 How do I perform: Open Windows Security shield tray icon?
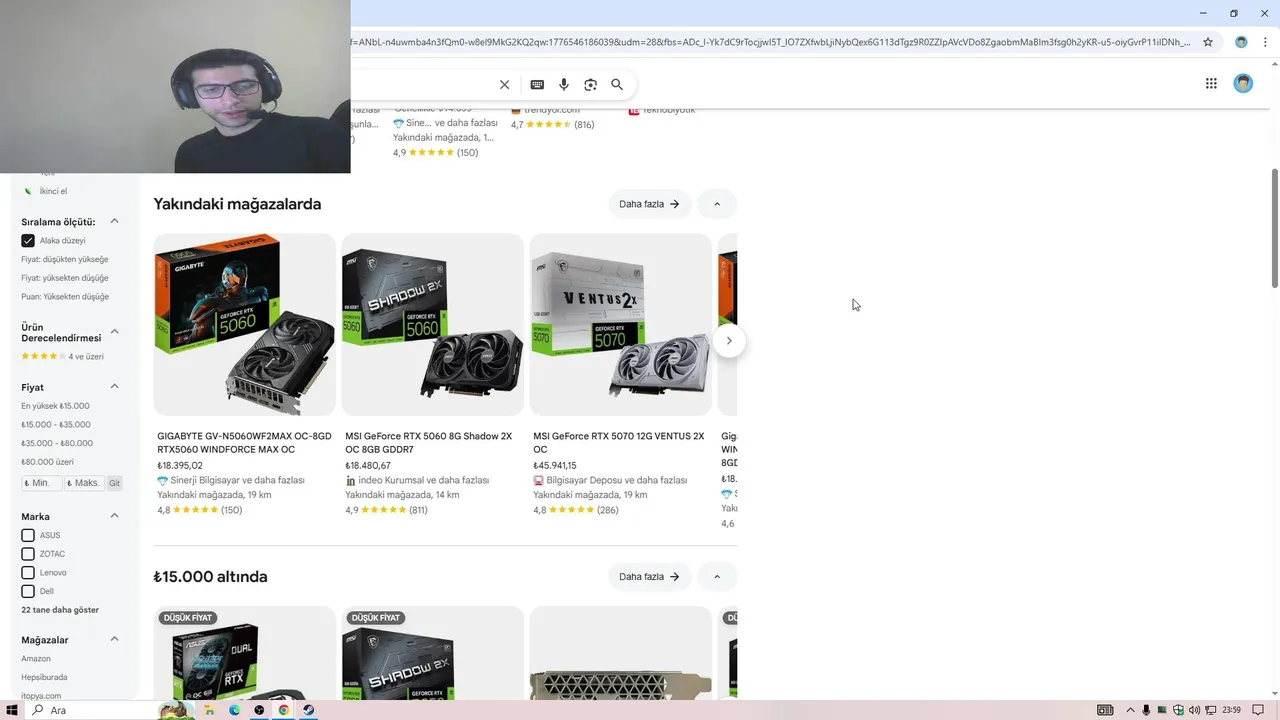(1178, 710)
